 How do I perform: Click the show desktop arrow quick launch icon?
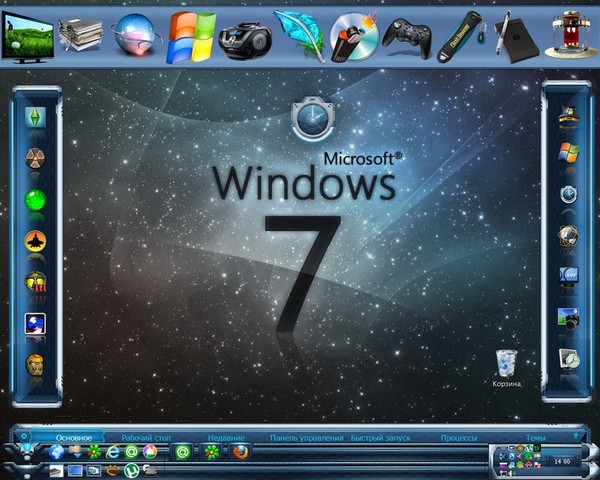point(75,452)
